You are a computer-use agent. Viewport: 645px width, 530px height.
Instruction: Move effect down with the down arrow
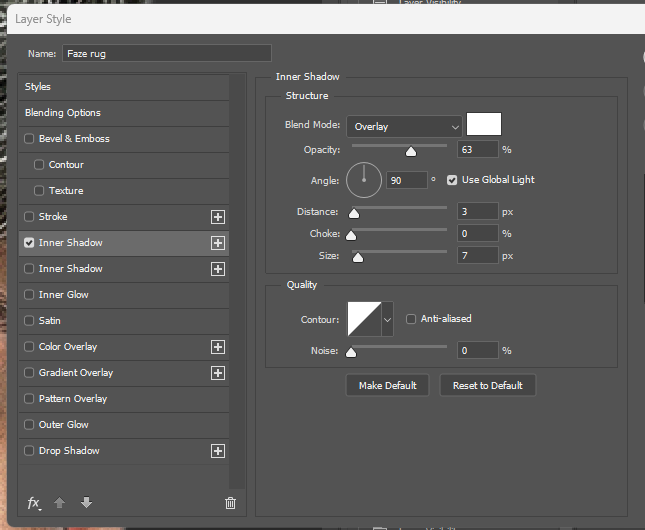coord(86,502)
